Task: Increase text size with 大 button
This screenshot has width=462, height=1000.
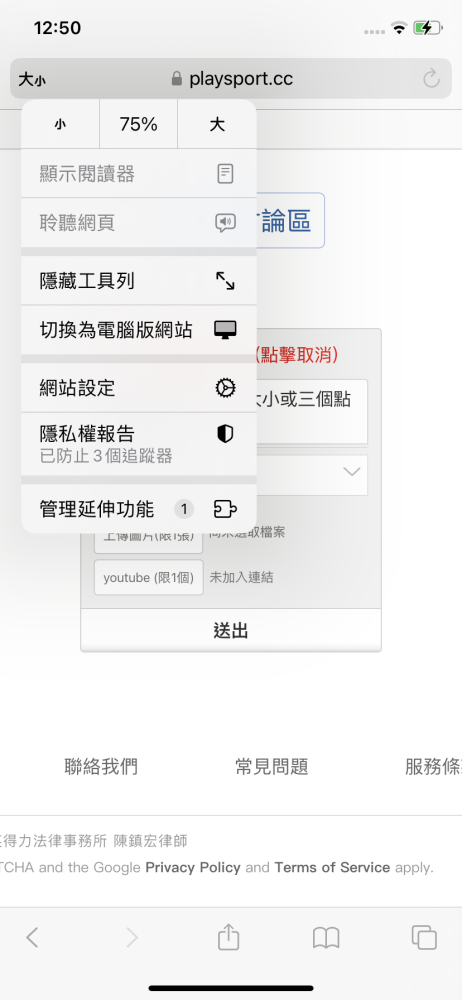Action: (217, 124)
